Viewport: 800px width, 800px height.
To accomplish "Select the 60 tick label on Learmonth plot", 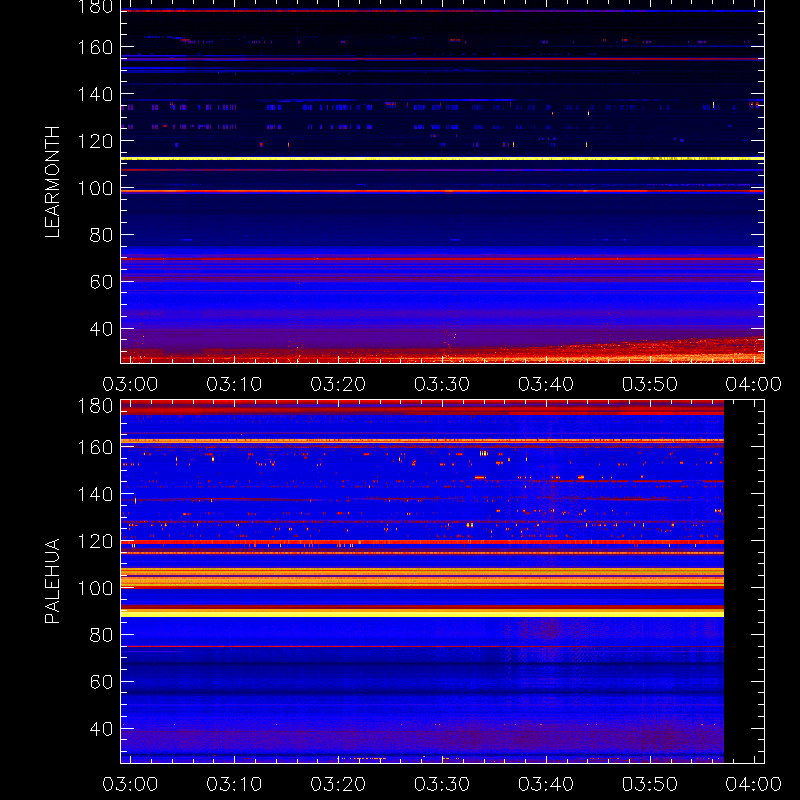I will tap(101, 282).
